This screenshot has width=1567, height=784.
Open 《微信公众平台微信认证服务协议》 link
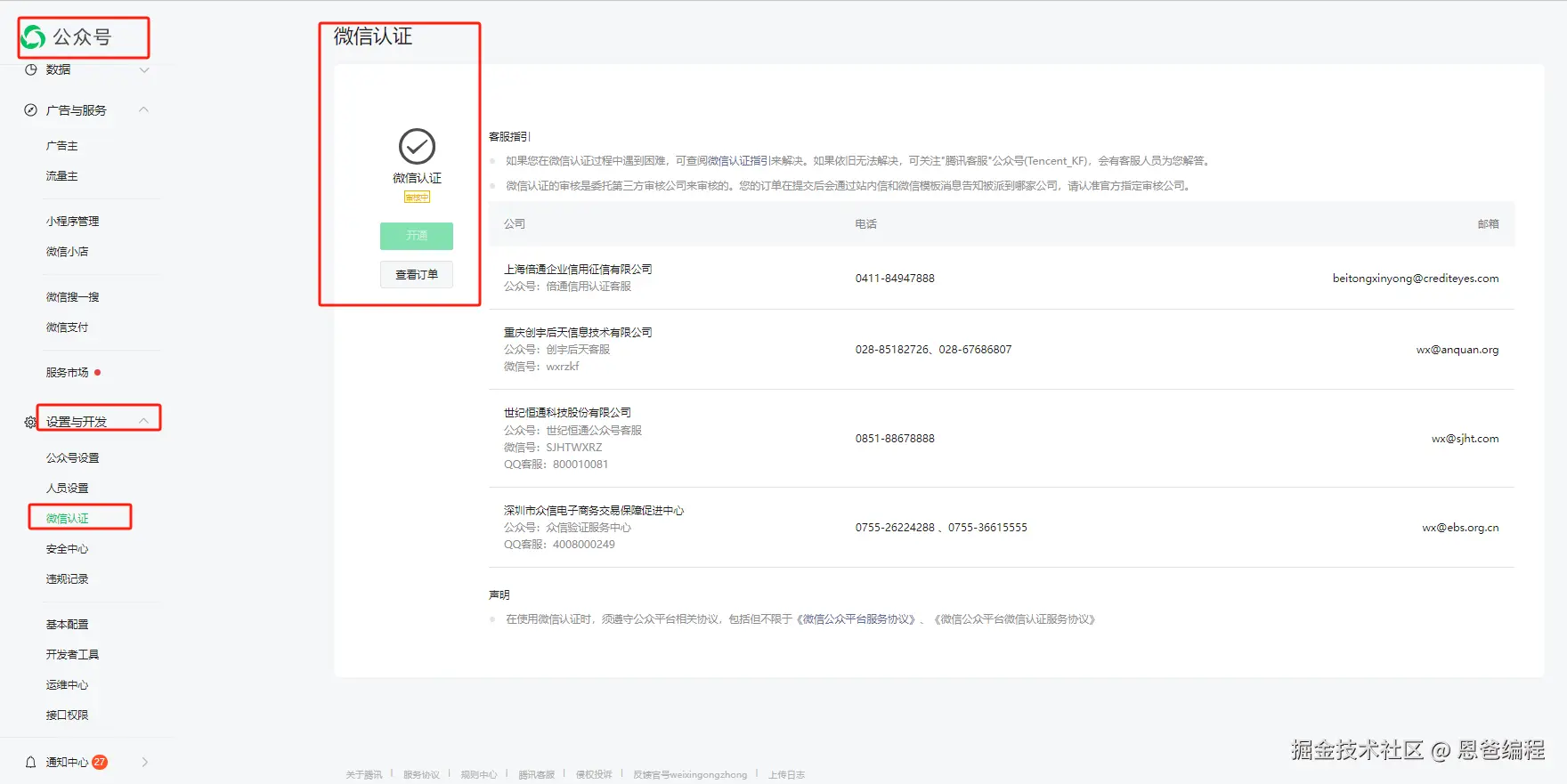(x=1015, y=619)
